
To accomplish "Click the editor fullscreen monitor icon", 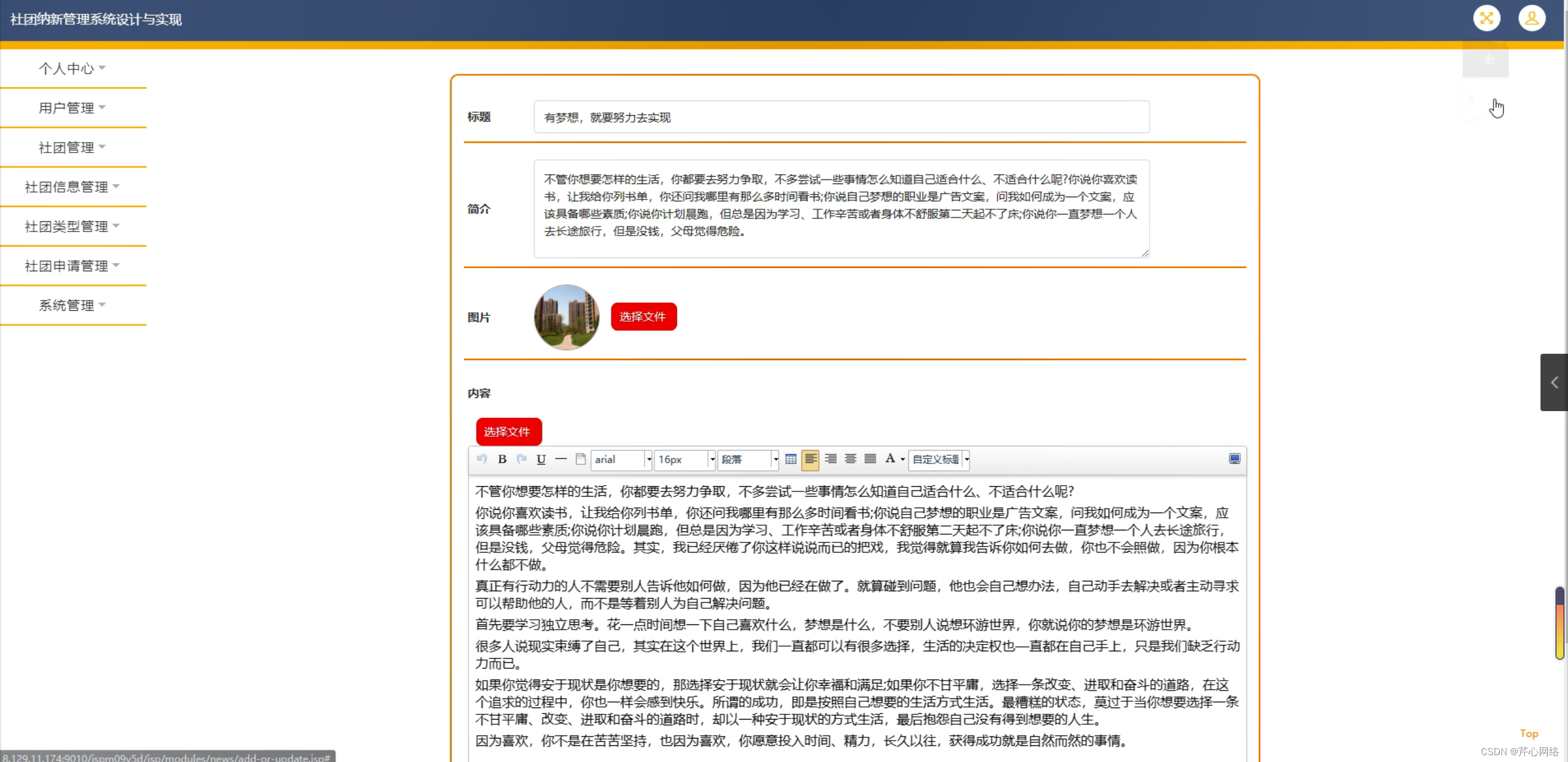I will click(1234, 459).
